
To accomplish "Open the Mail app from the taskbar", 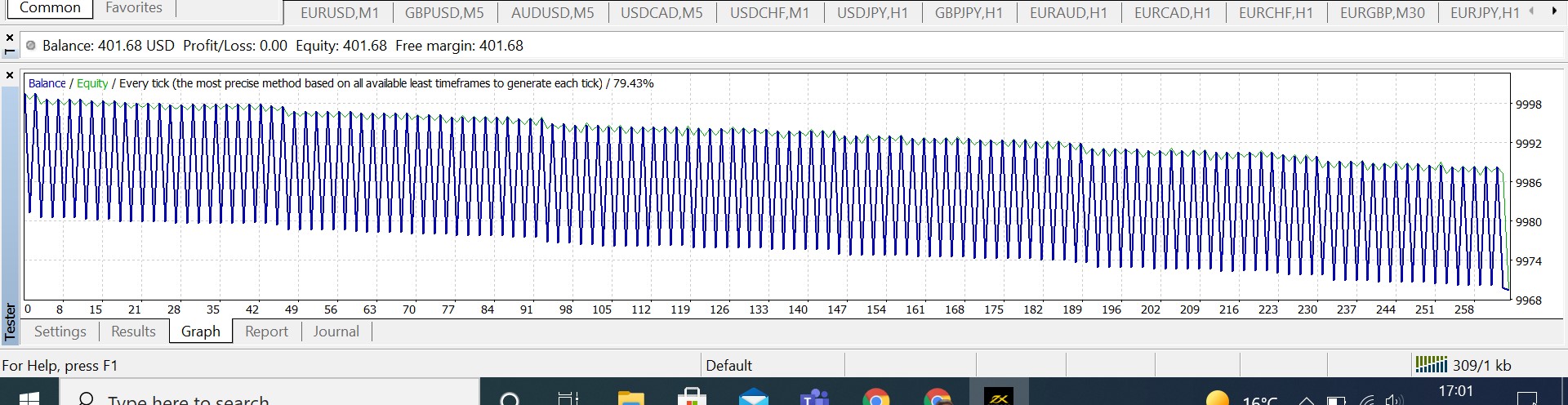I will pyautogui.click(x=753, y=398).
